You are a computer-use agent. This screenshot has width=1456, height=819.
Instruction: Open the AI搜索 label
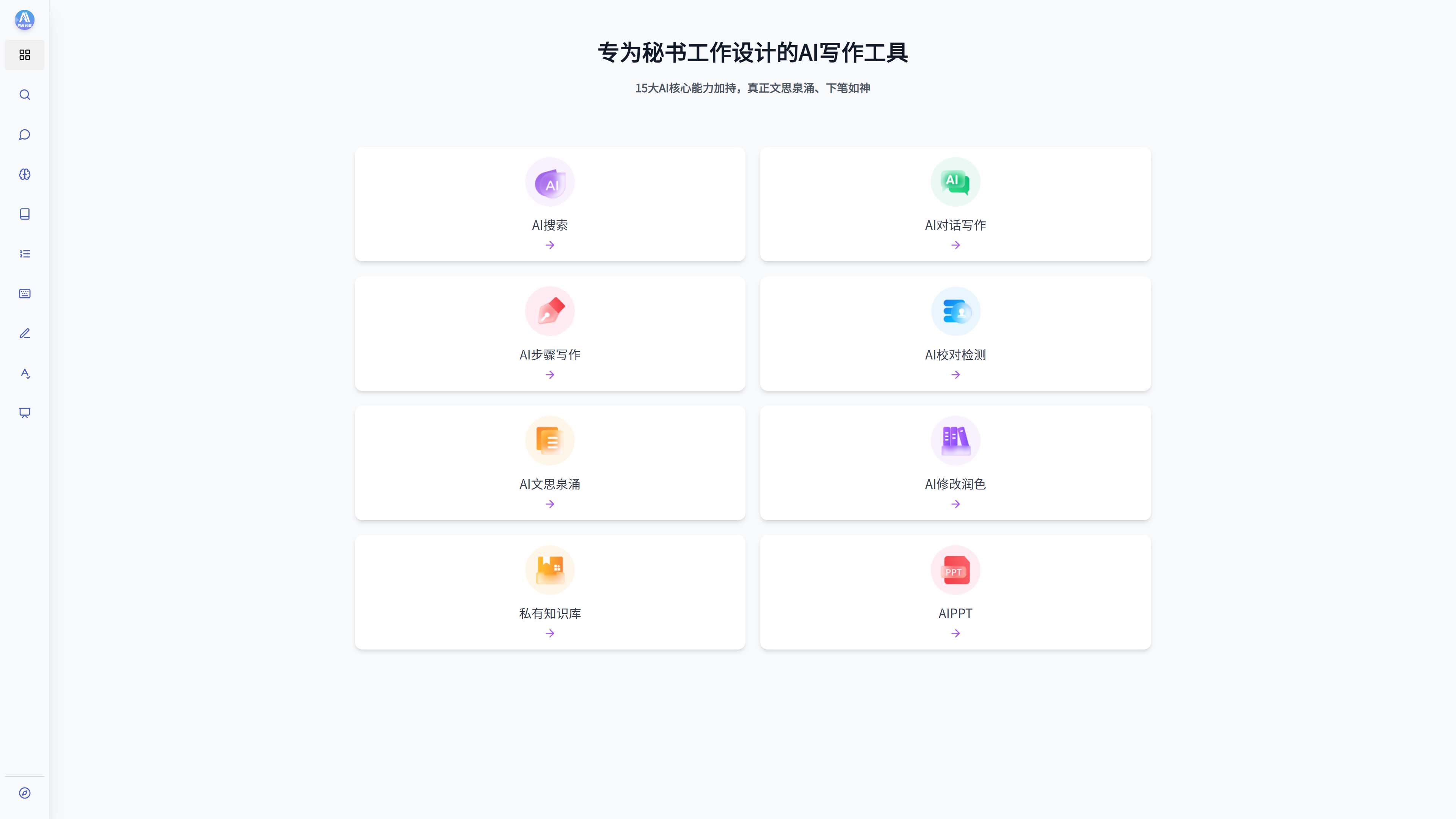click(550, 226)
